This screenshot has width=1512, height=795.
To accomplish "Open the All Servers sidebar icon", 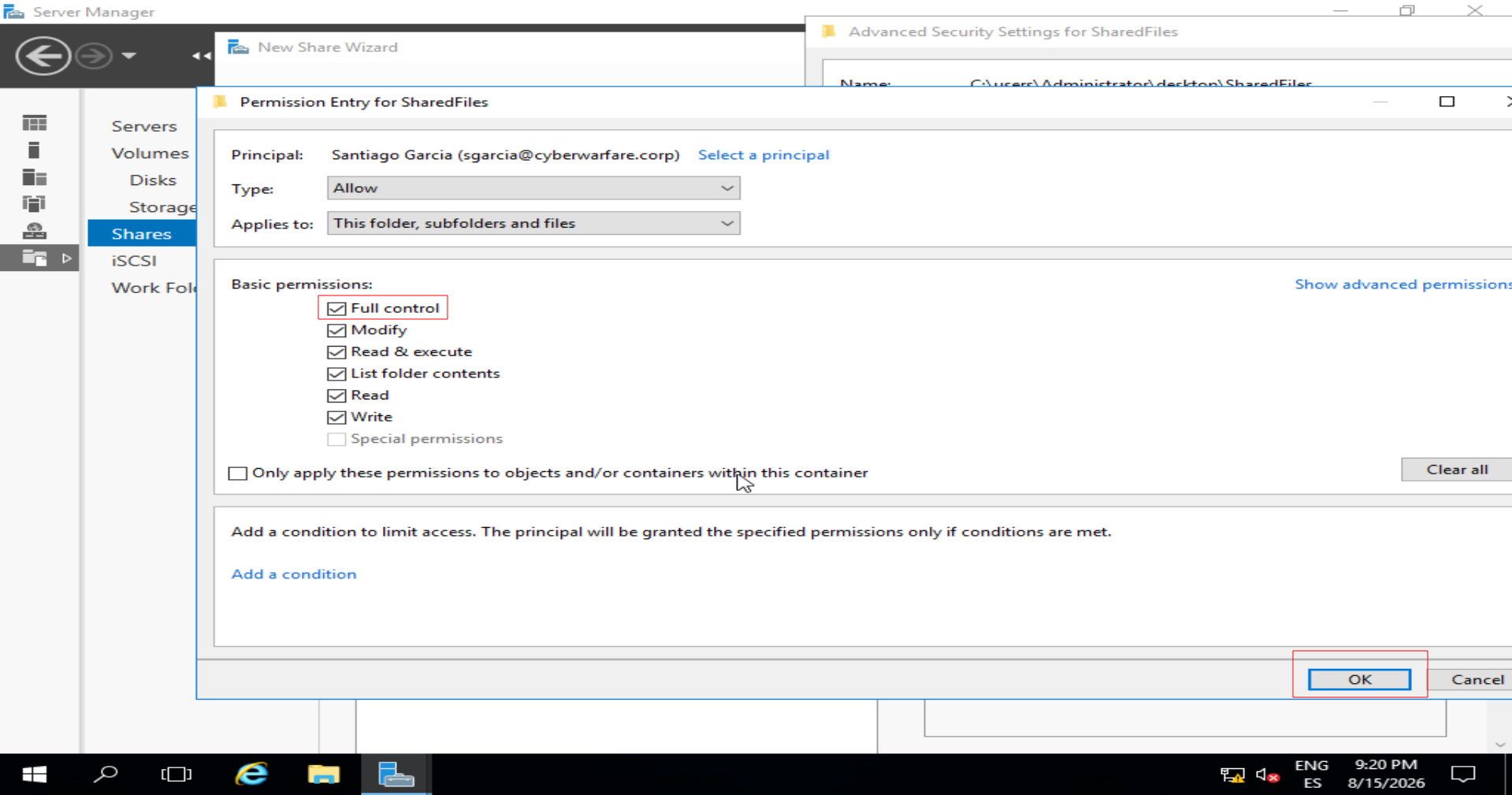I will tap(34, 177).
